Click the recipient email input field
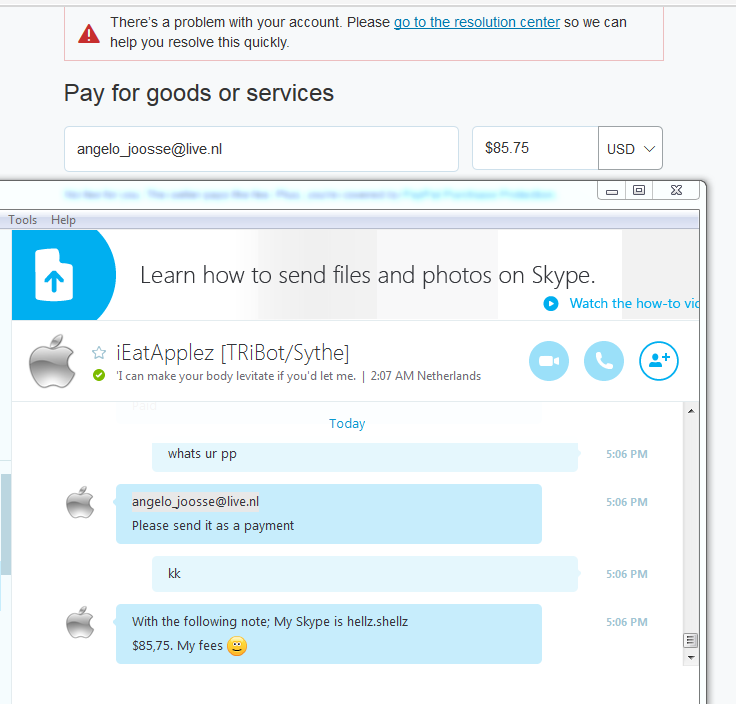The height and width of the screenshot is (704, 736). click(261, 149)
